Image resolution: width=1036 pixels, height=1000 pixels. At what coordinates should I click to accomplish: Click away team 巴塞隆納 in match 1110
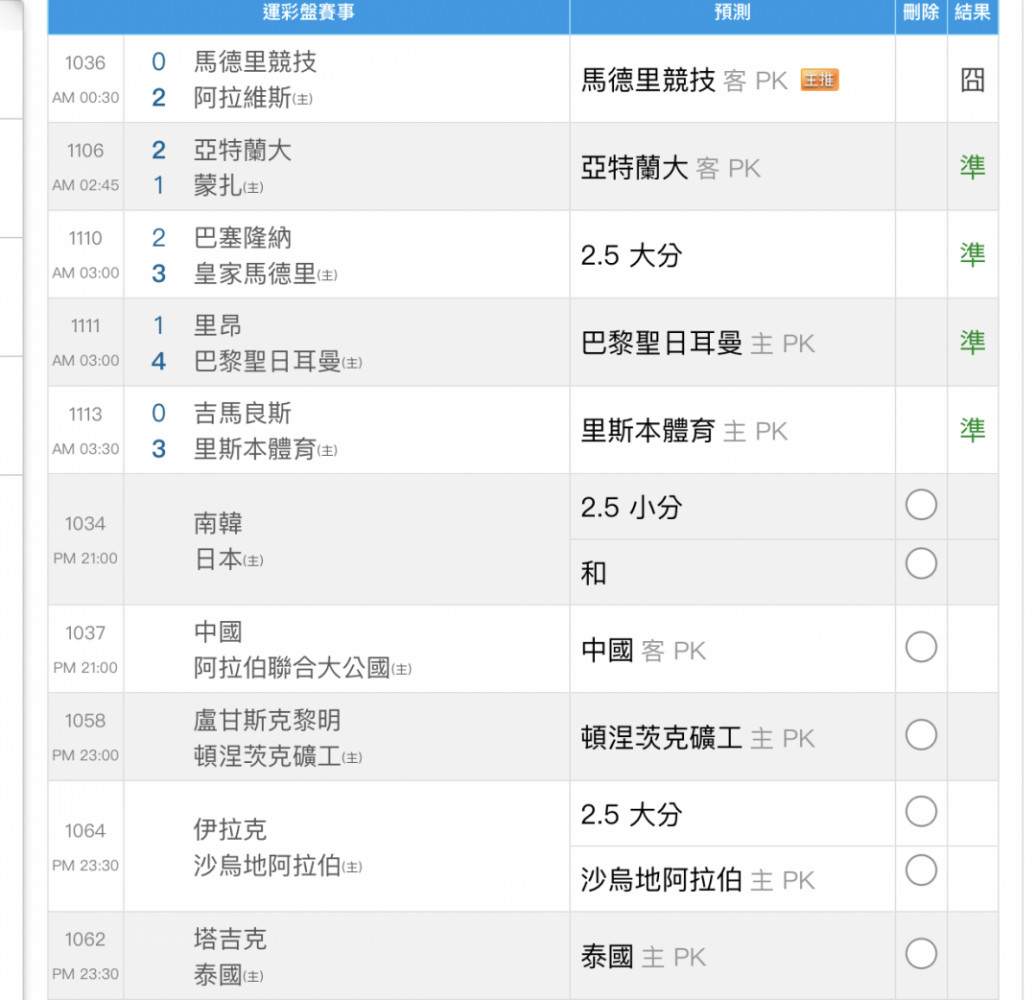tap(242, 238)
